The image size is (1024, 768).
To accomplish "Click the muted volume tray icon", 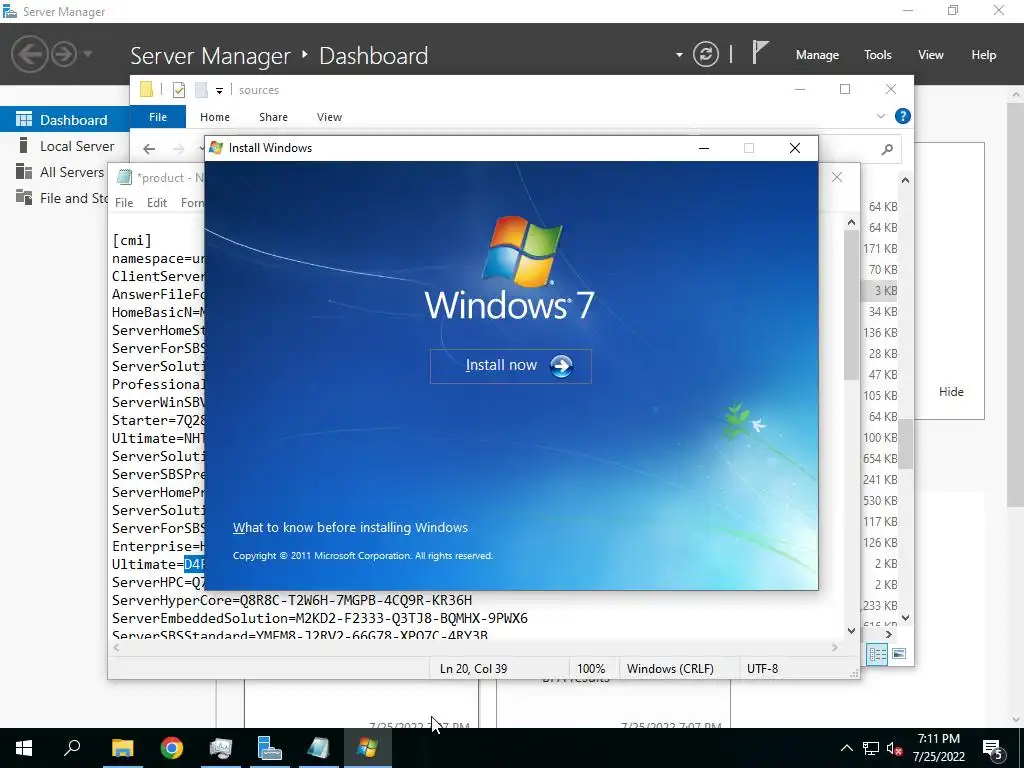I will coord(894,748).
